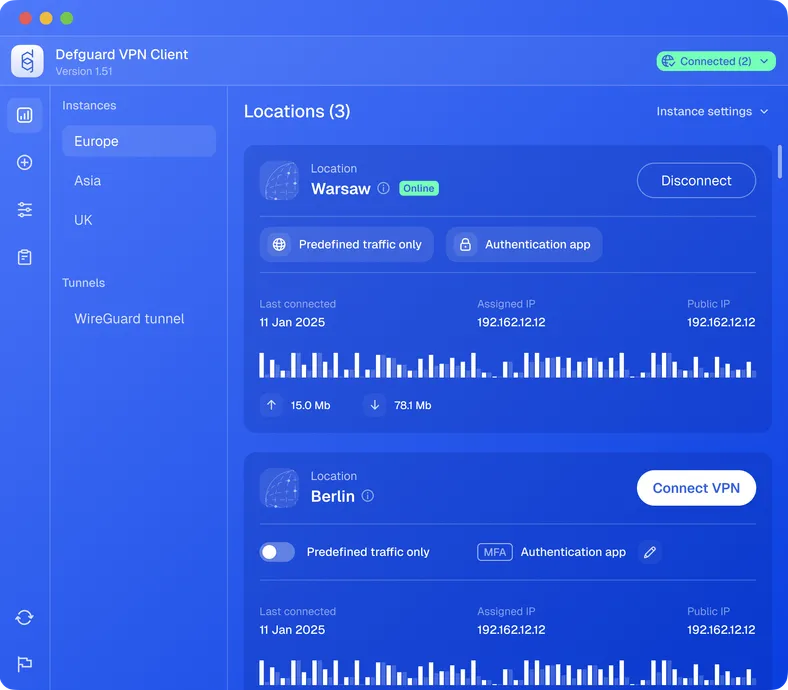Click the Tunnels section header
Image resolution: width=788 pixels, height=690 pixels.
83,283
